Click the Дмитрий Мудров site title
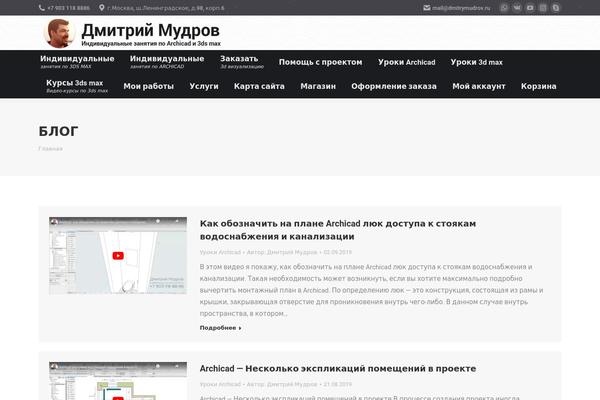 (x=150, y=30)
